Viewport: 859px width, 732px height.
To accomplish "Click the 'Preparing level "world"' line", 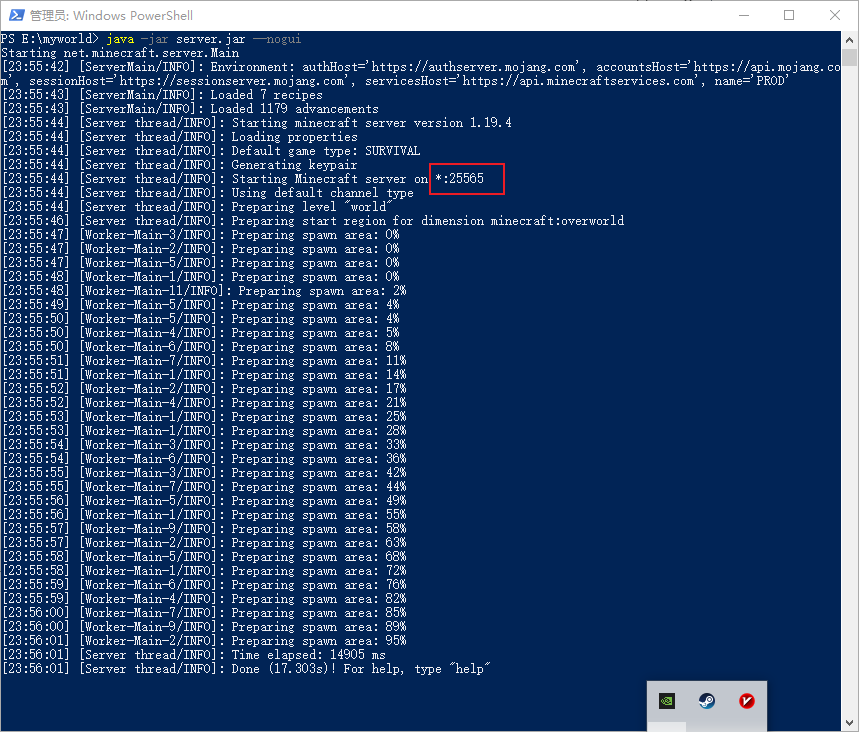I will 198,207.
